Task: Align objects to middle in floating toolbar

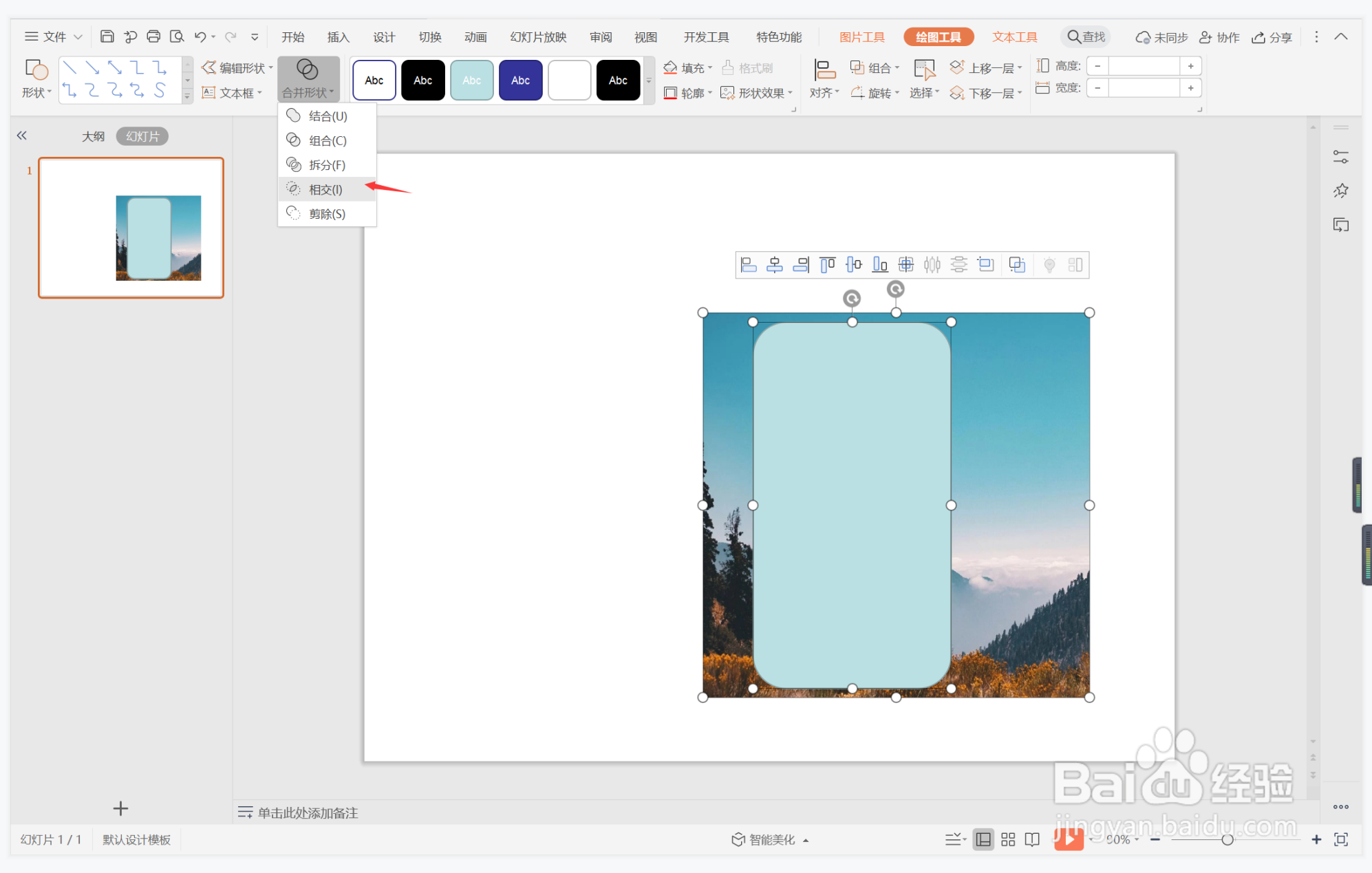Action: 854,265
